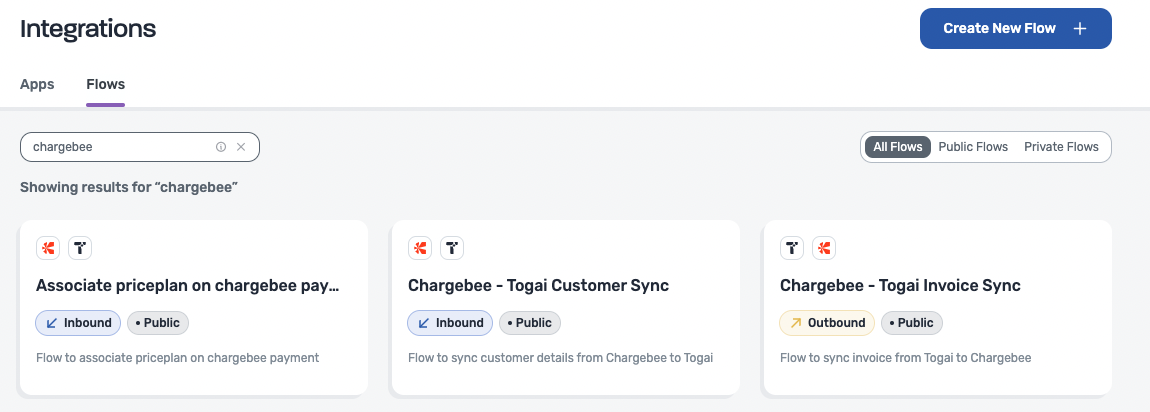Viewport: 1150px width, 412px height.
Task: Switch filter to Public Flows
Action: point(973,147)
